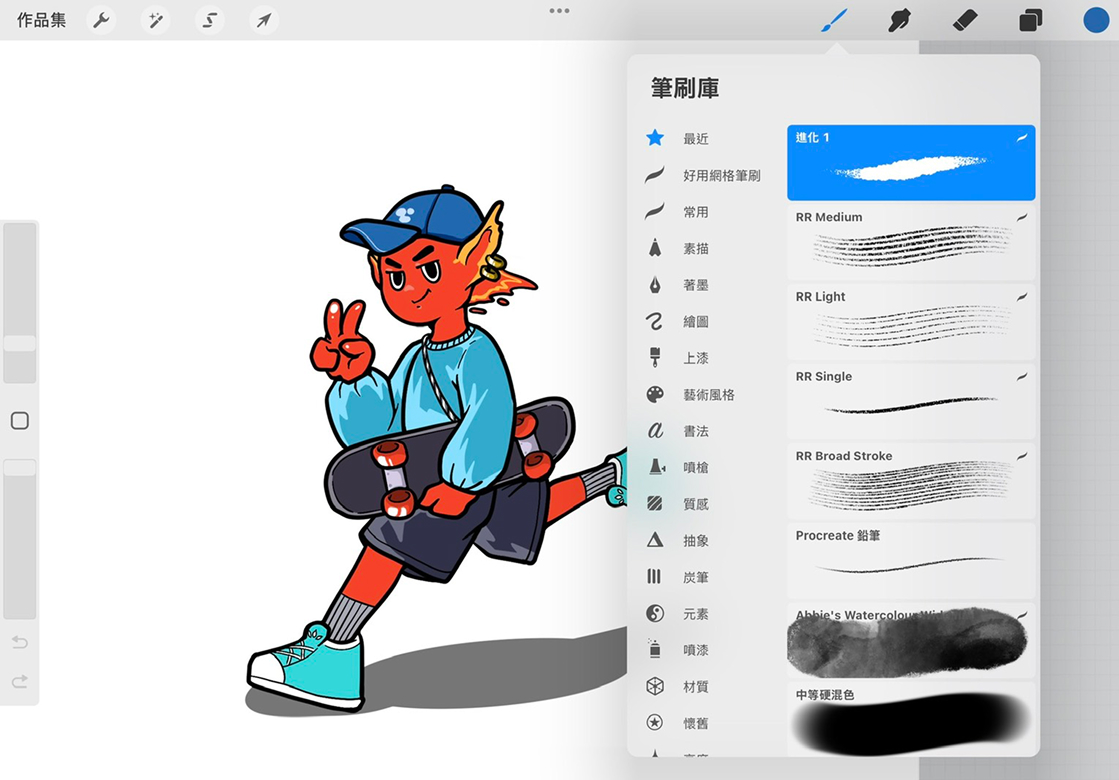The width and height of the screenshot is (1119, 780).
Task: Select the 素描 brush set
Action: 695,248
